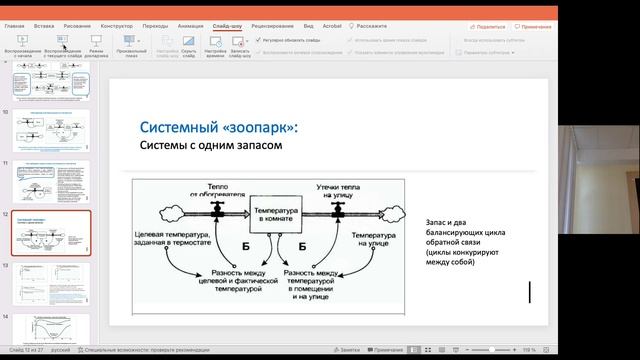Toggle use timings checkbox
Image resolution: width=640 pixels, height=360 pixels.
(x=349, y=40)
